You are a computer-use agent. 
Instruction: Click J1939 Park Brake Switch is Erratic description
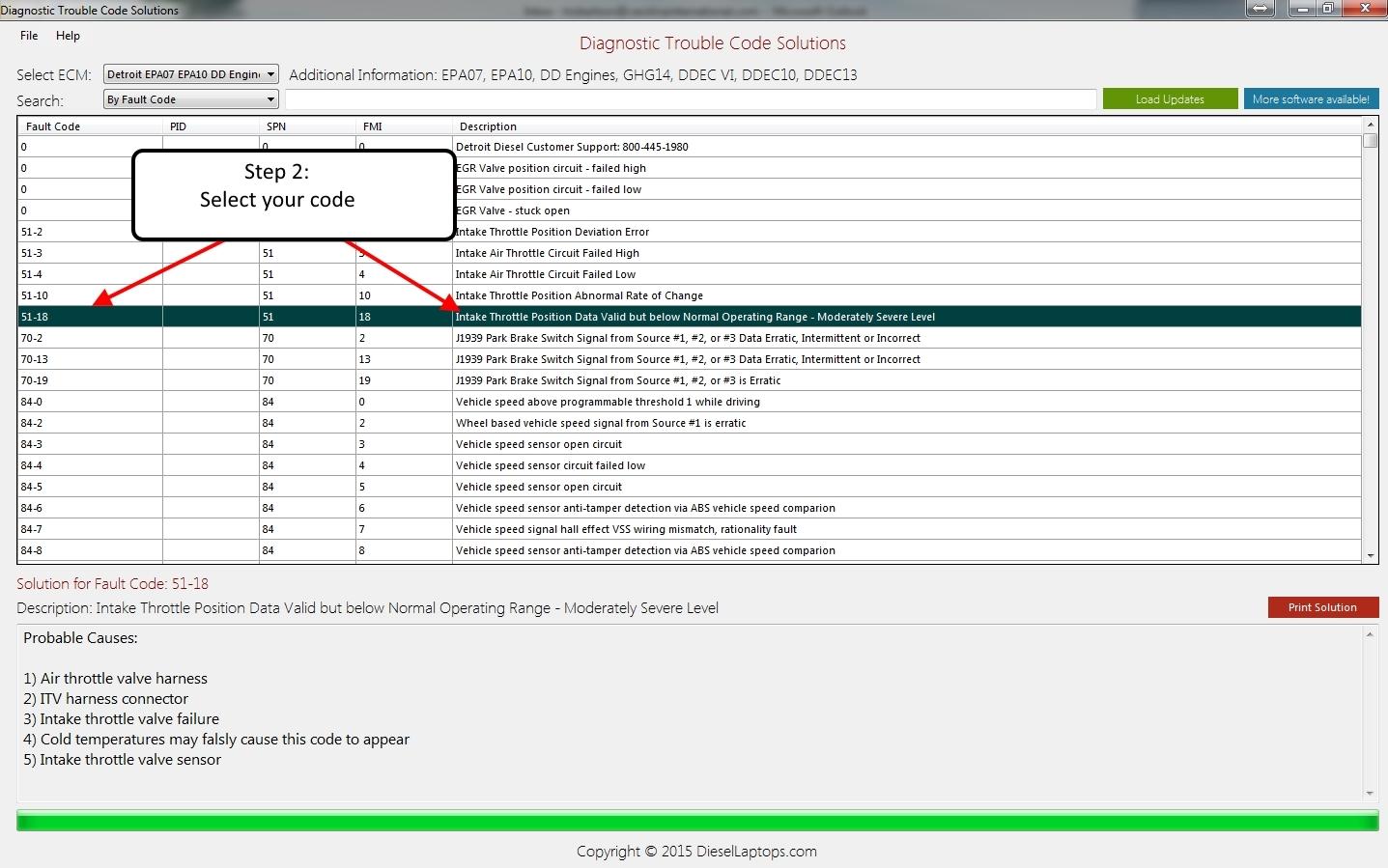618,380
